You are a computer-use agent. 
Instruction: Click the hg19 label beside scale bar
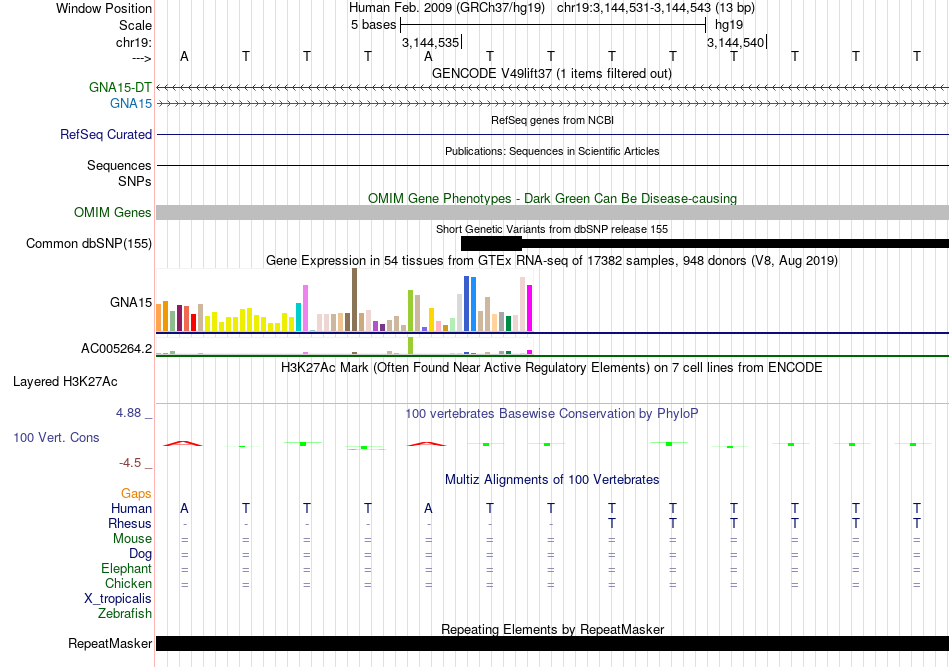[x=729, y=25]
